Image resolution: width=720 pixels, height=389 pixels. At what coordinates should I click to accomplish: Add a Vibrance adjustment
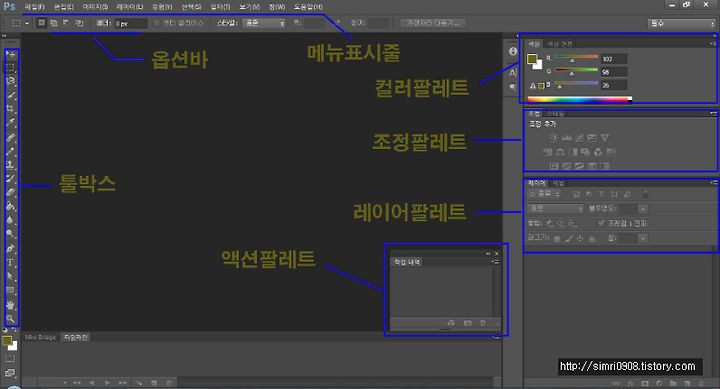point(605,137)
